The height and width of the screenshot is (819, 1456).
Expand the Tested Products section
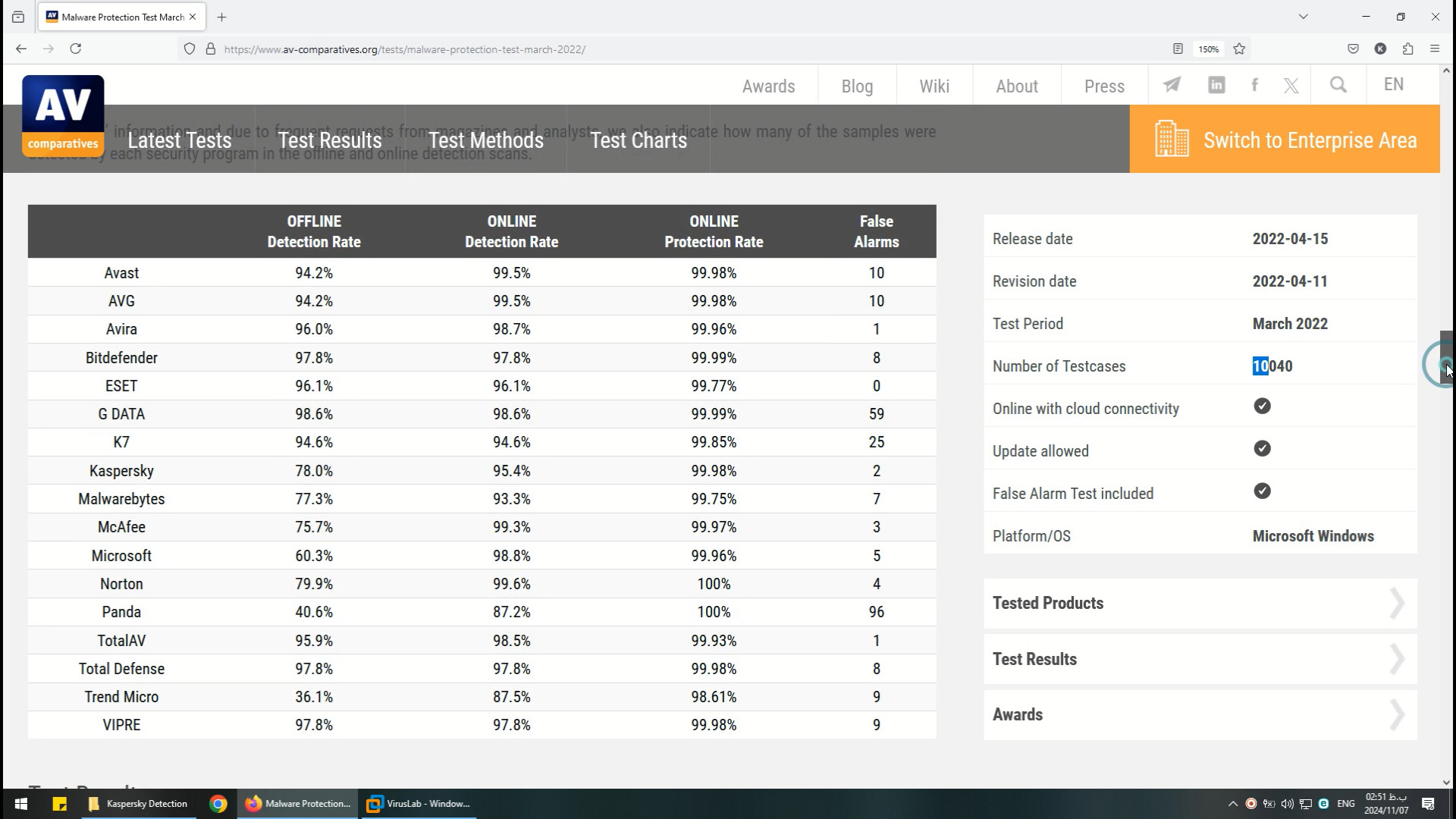(1200, 604)
